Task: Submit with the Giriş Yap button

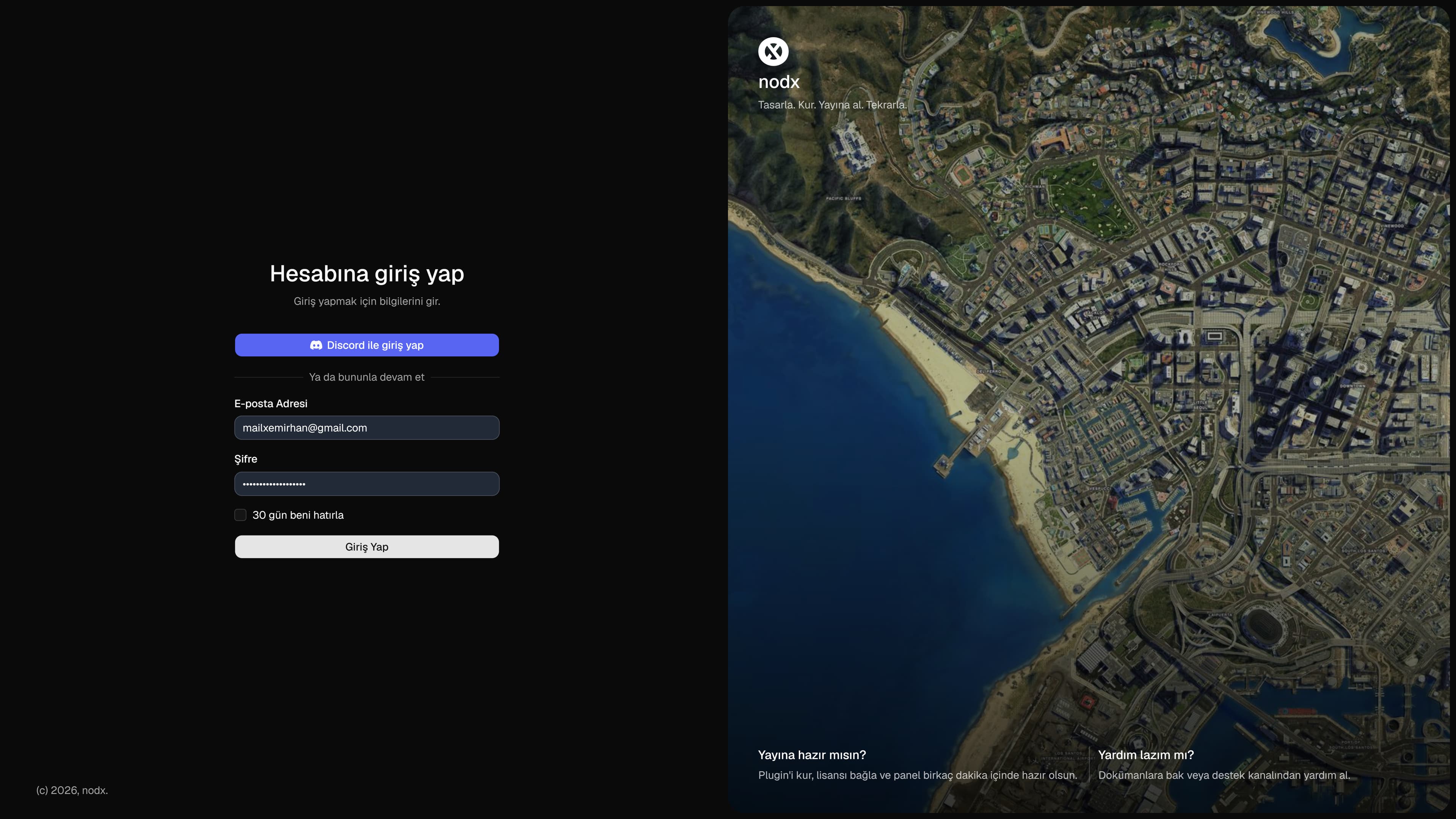Action: pos(367,546)
